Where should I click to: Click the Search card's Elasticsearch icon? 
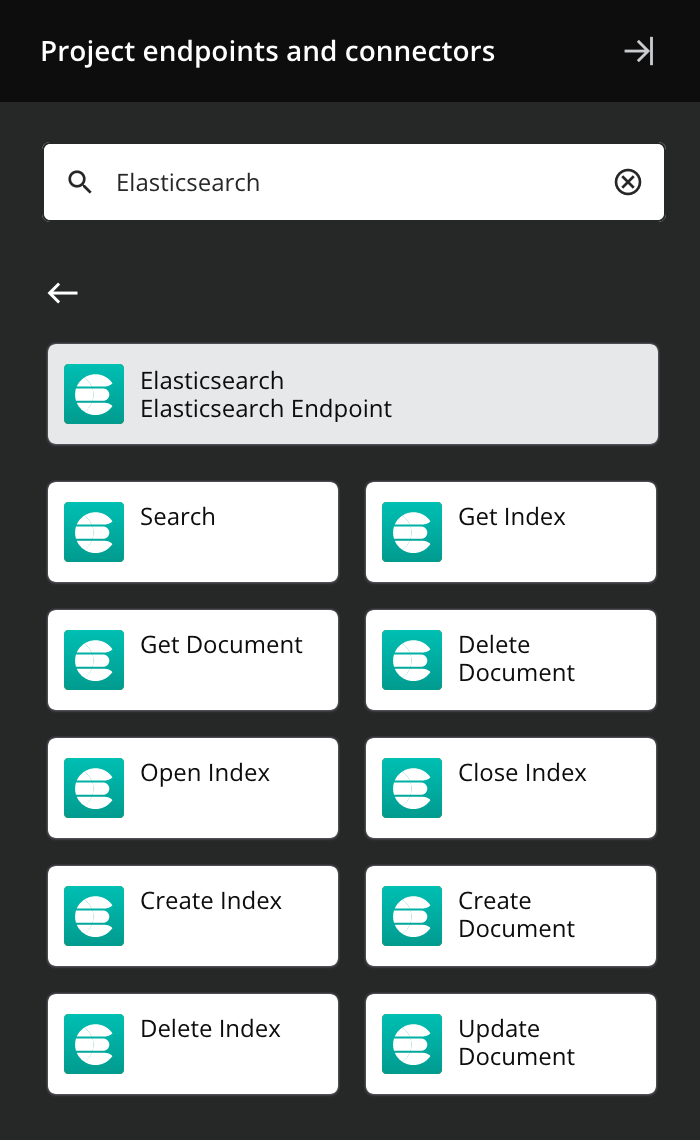pyautogui.click(x=94, y=532)
